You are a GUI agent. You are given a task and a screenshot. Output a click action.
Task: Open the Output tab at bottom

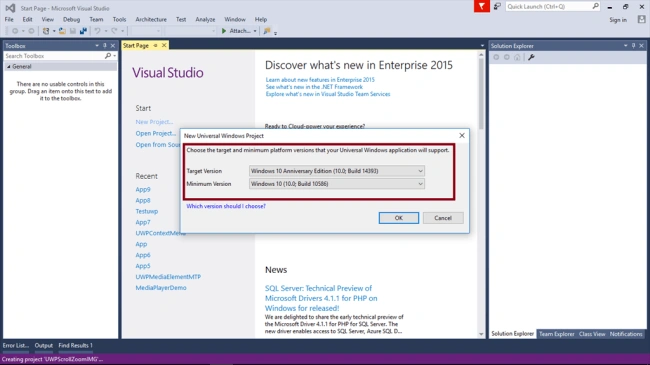point(44,346)
